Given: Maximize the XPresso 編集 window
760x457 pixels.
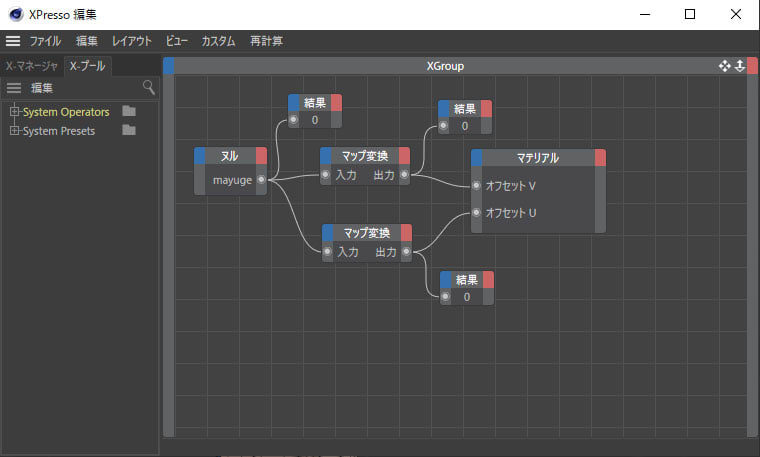Looking at the screenshot, I should [x=690, y=15].
